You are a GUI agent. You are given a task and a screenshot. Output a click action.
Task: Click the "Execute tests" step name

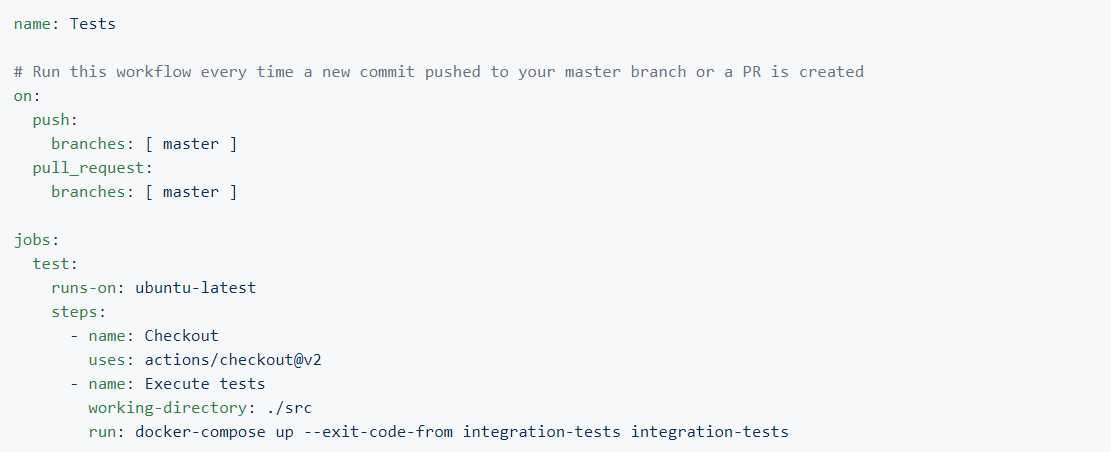pyautogui.click(x=204, y=384)
